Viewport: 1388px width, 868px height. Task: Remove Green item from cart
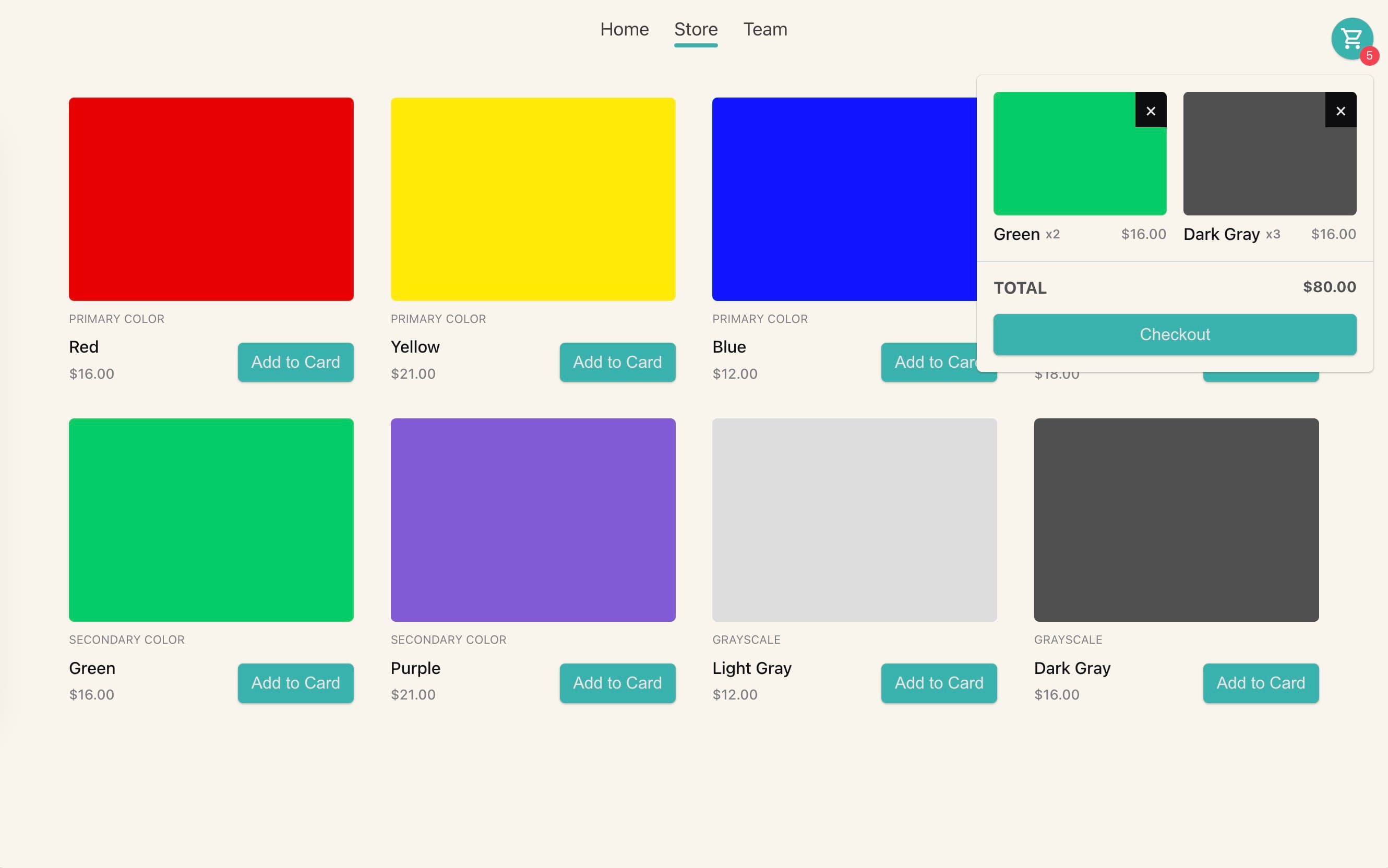1150,110
